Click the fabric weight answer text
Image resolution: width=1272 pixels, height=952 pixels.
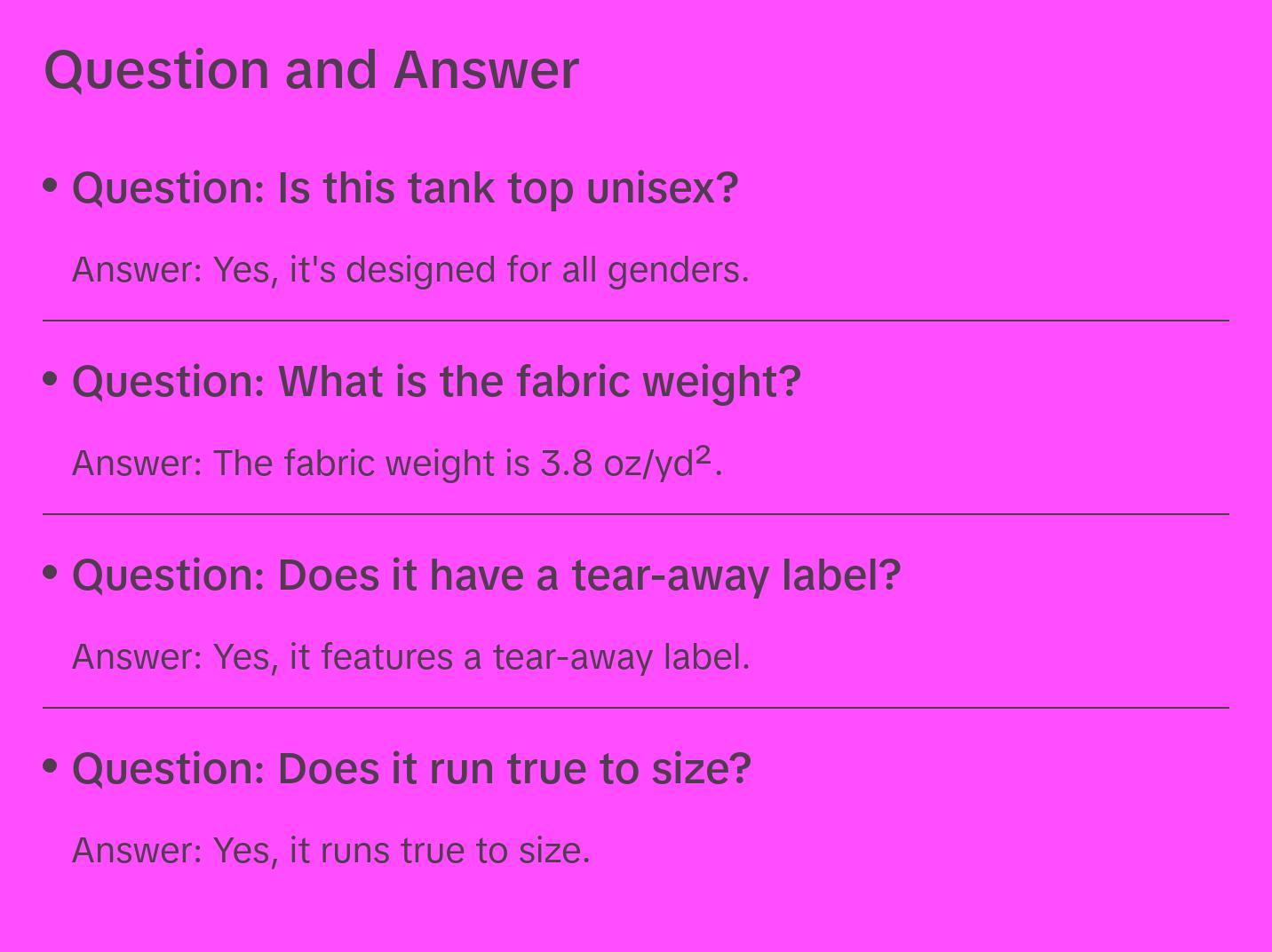point(397,464)
